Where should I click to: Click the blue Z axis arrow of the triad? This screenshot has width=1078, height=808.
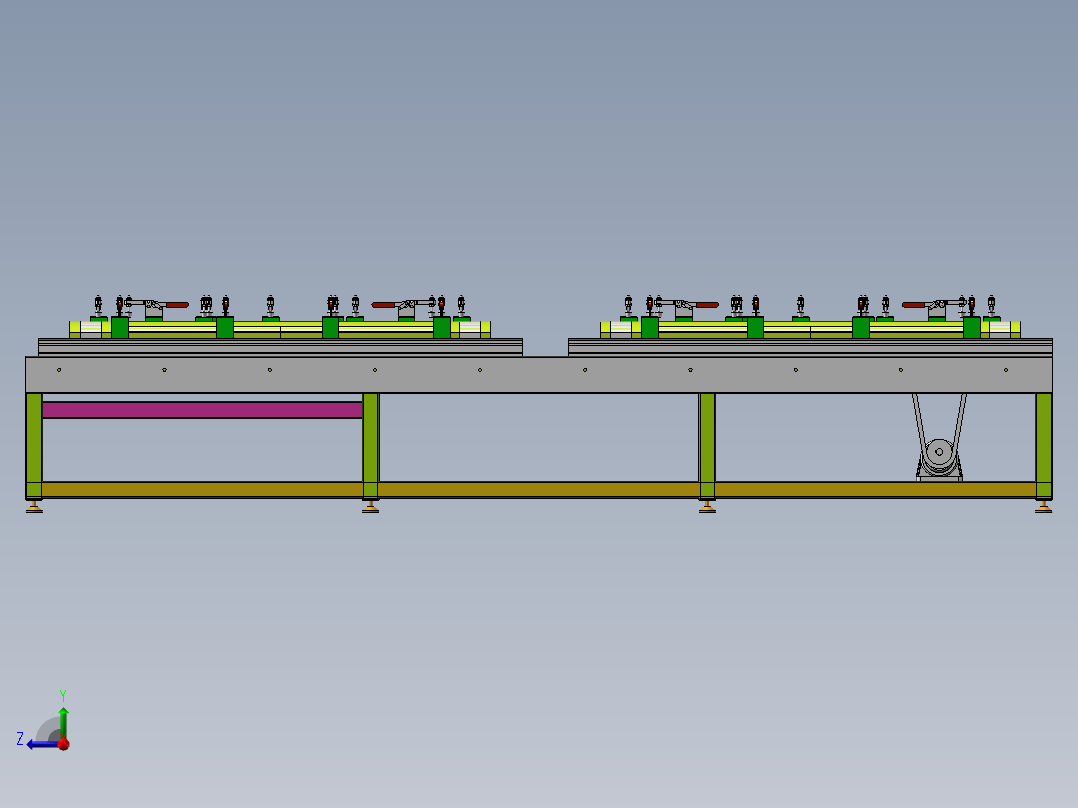pos(41,744)
